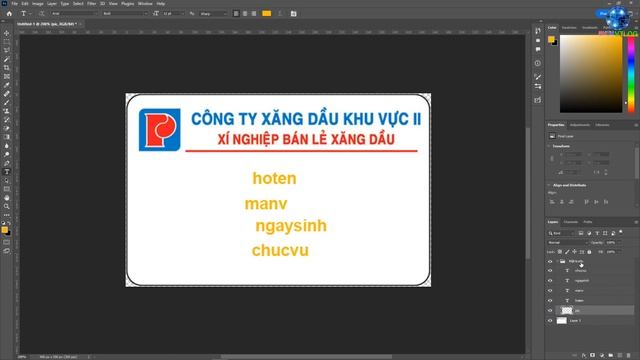The image size is (640, 360).
Task: Select the Brush tool
Action: (x=7, y=102)
